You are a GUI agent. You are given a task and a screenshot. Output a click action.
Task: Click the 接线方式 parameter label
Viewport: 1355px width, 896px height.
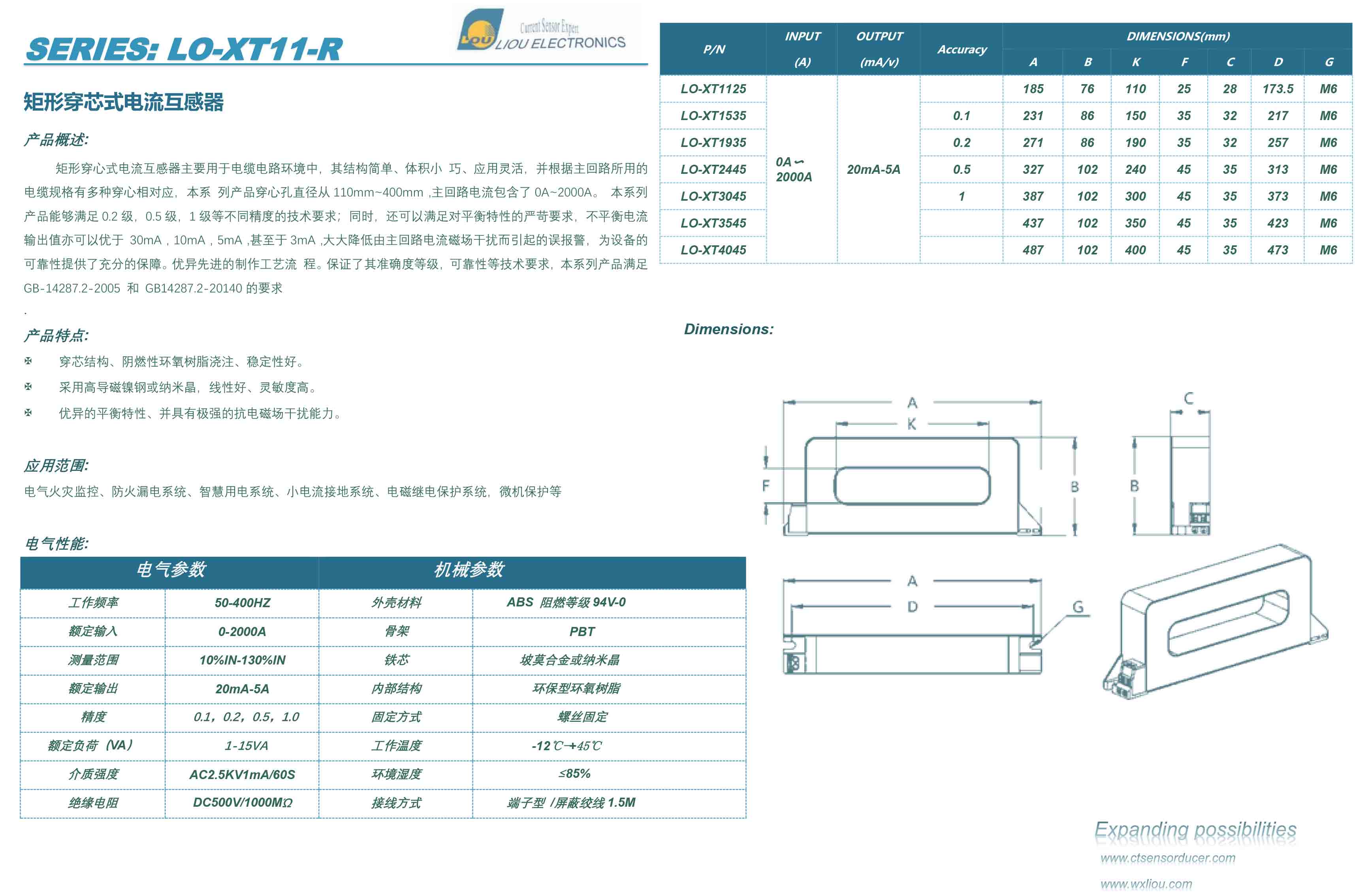tap(396, 802)
